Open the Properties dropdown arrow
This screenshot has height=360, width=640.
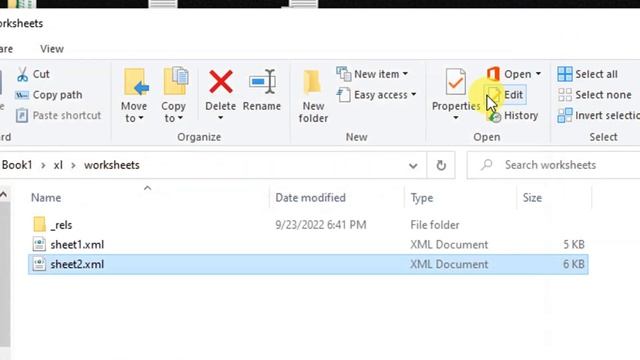click(x=456, y=118)
